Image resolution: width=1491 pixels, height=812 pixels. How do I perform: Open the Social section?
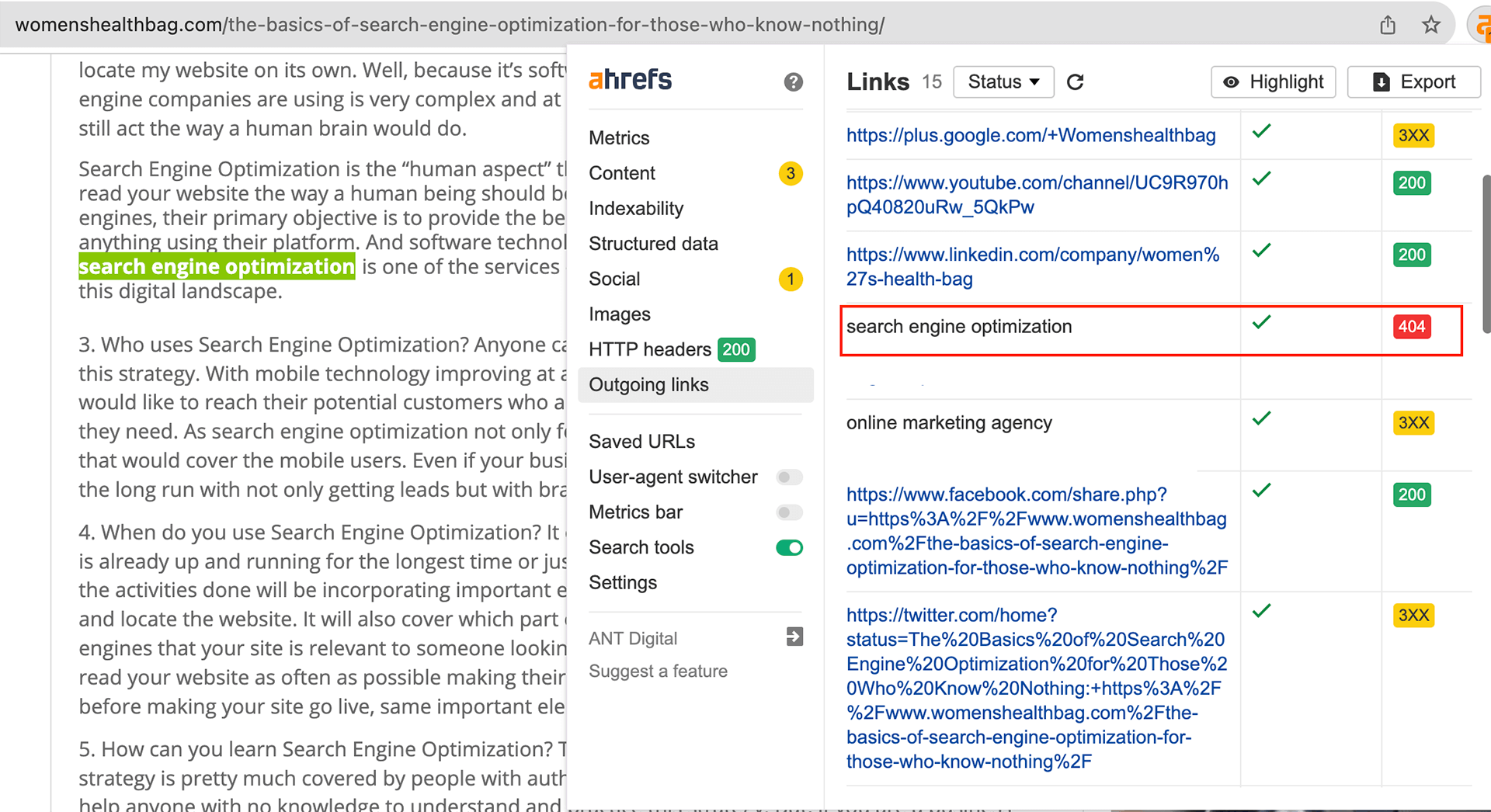point(614,279)
